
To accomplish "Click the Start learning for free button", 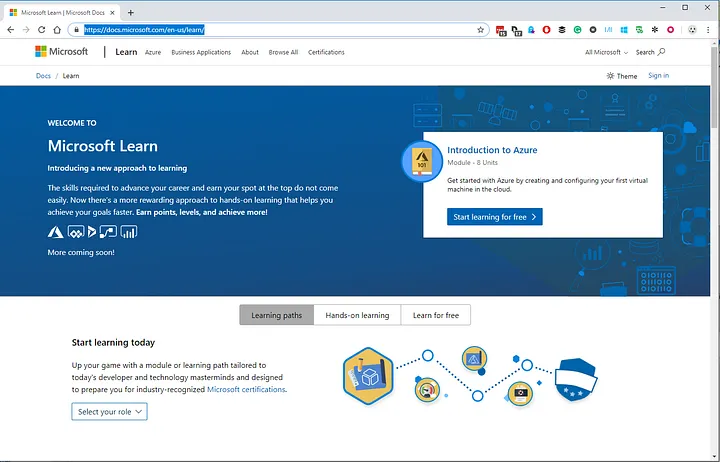I will click(495, 217).
